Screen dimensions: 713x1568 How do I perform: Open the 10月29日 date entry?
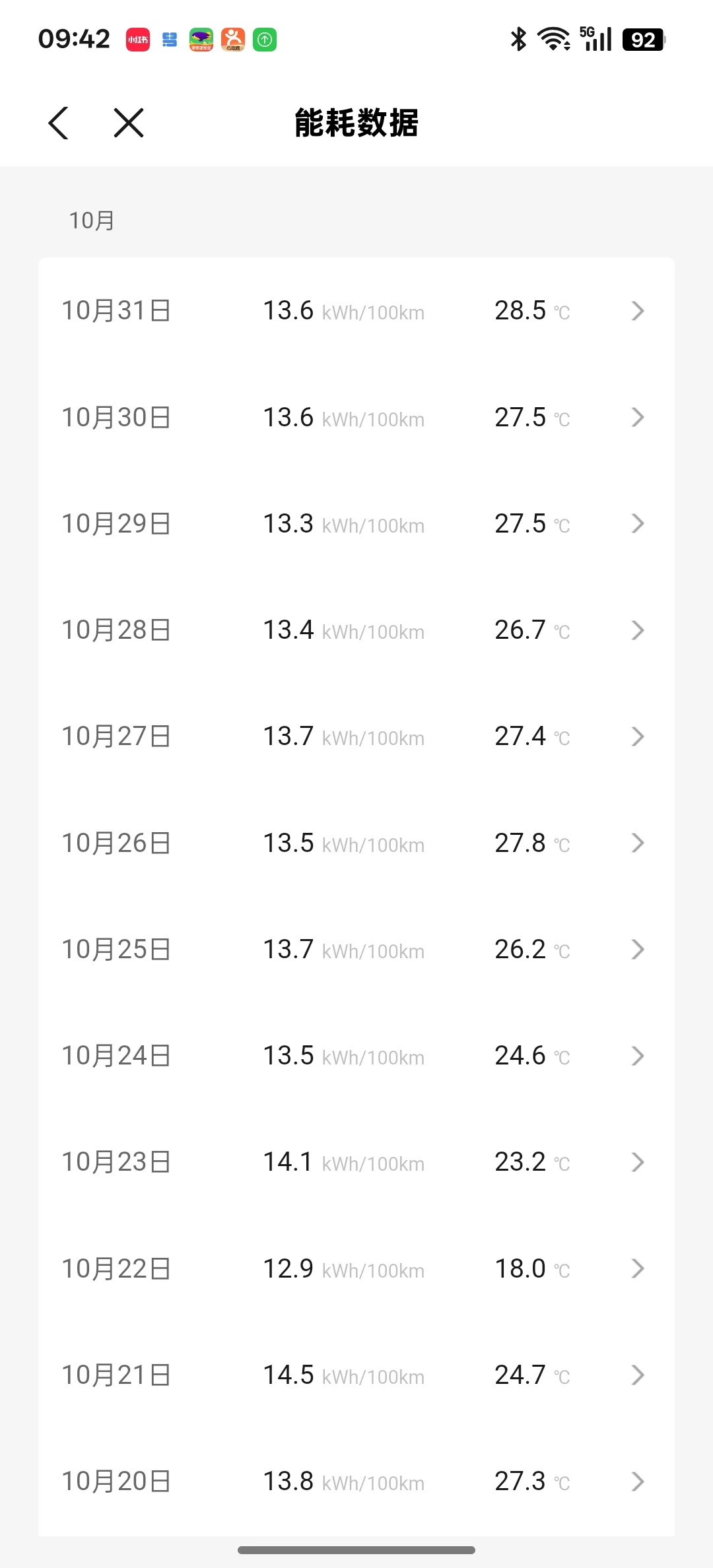click(x=116, y=524)
